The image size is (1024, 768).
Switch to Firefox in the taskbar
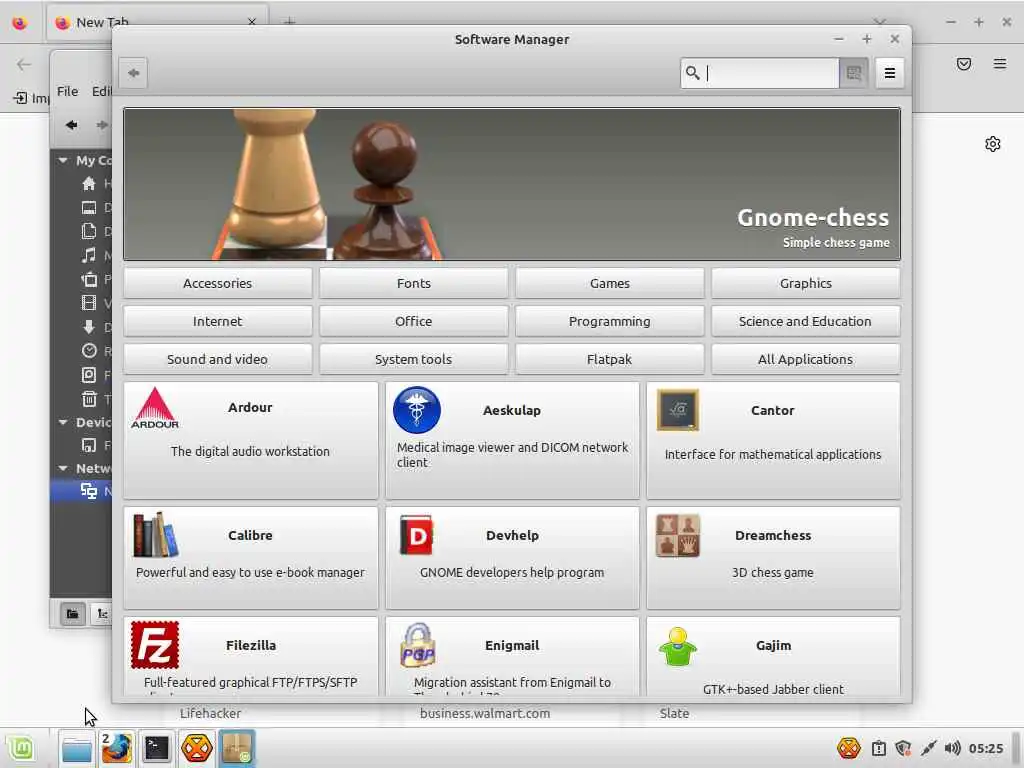pyautogui.click(x=116, y=748)
